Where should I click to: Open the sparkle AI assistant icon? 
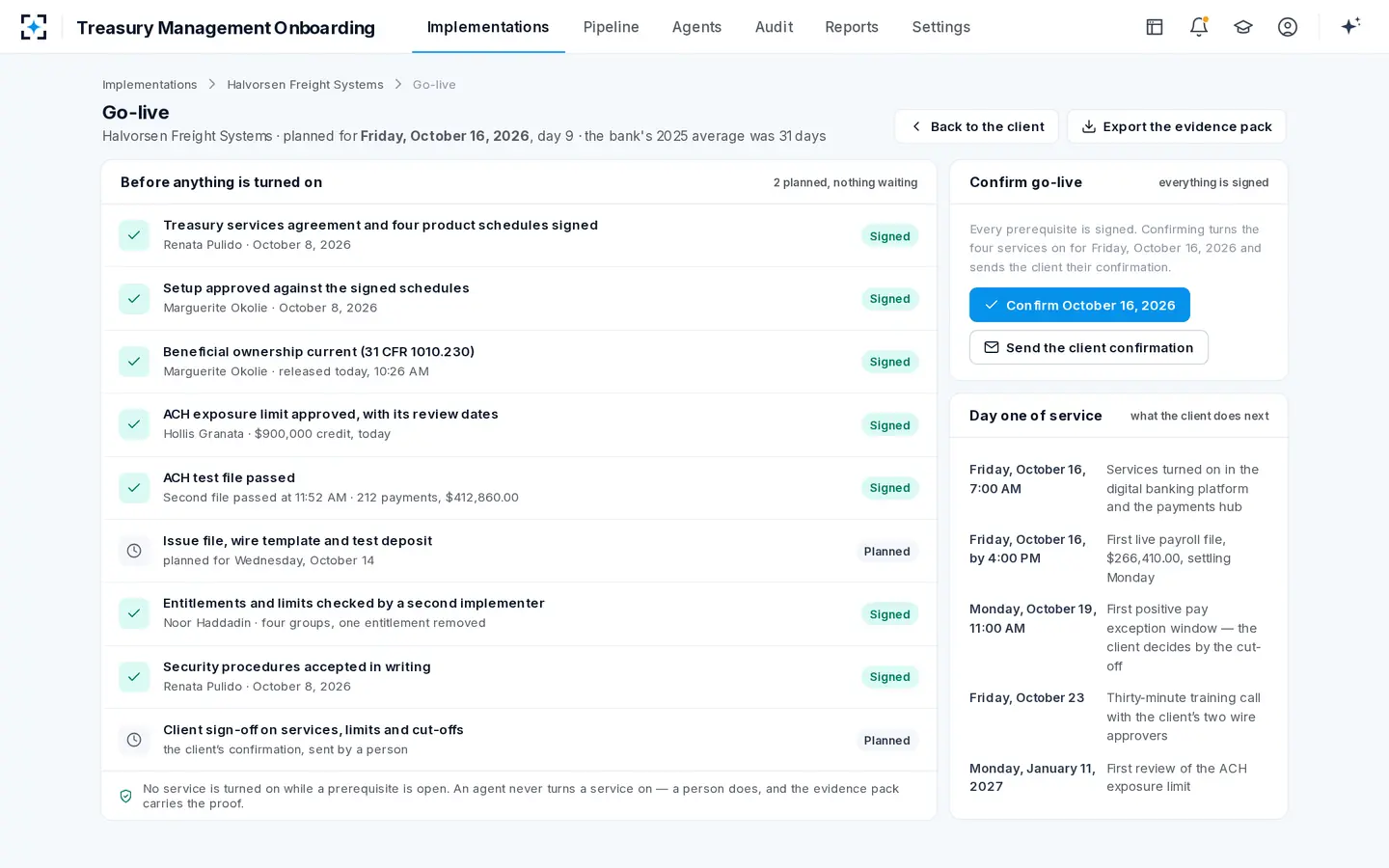tap(1350, 26)
